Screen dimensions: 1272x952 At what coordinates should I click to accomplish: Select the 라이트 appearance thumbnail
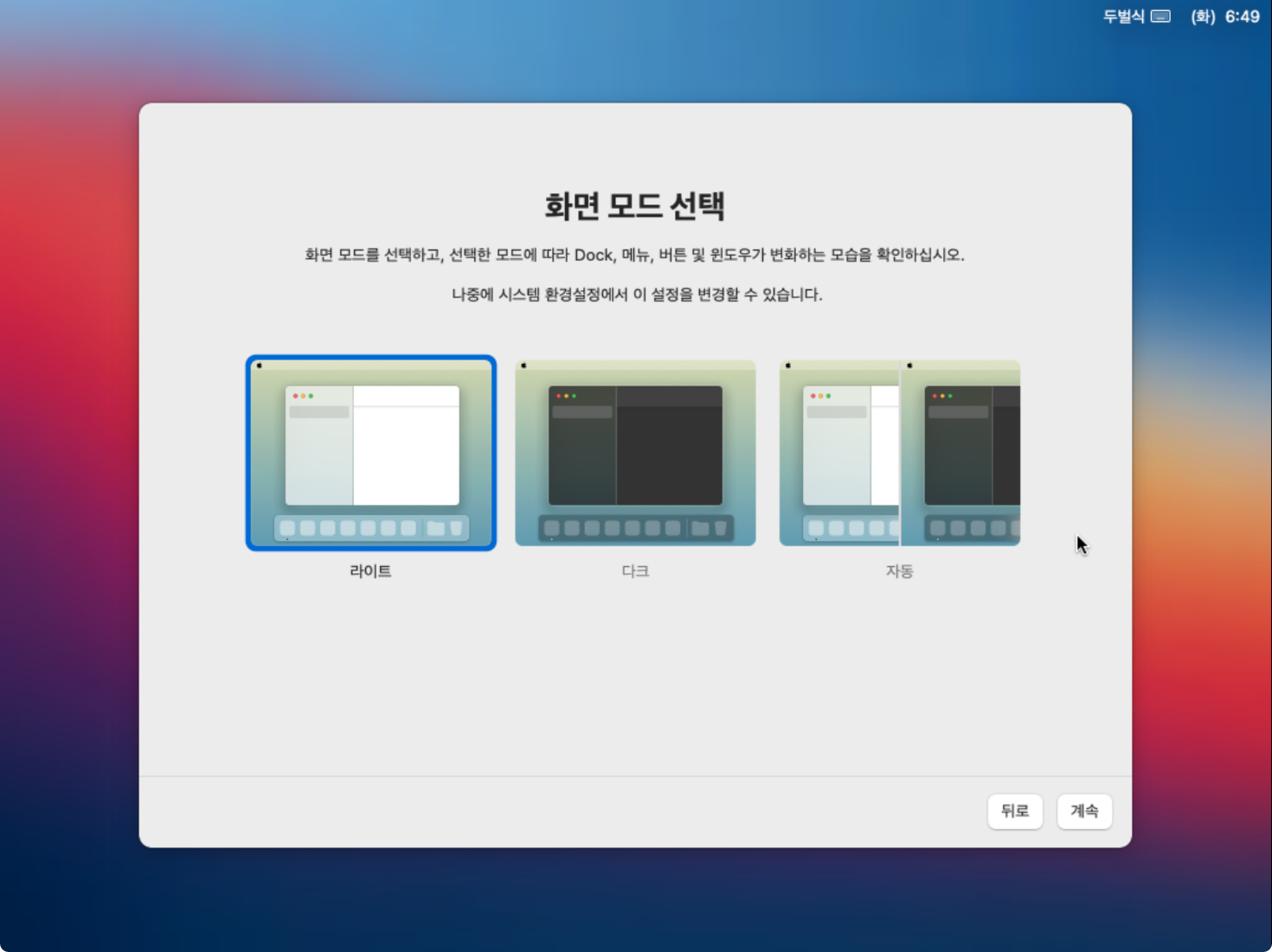pyautogui.click(x=371, y=452)
